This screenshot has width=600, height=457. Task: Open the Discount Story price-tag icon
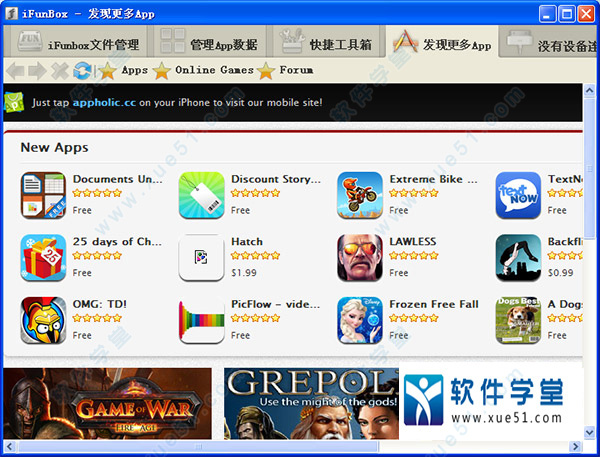click(x=202, y=195)
